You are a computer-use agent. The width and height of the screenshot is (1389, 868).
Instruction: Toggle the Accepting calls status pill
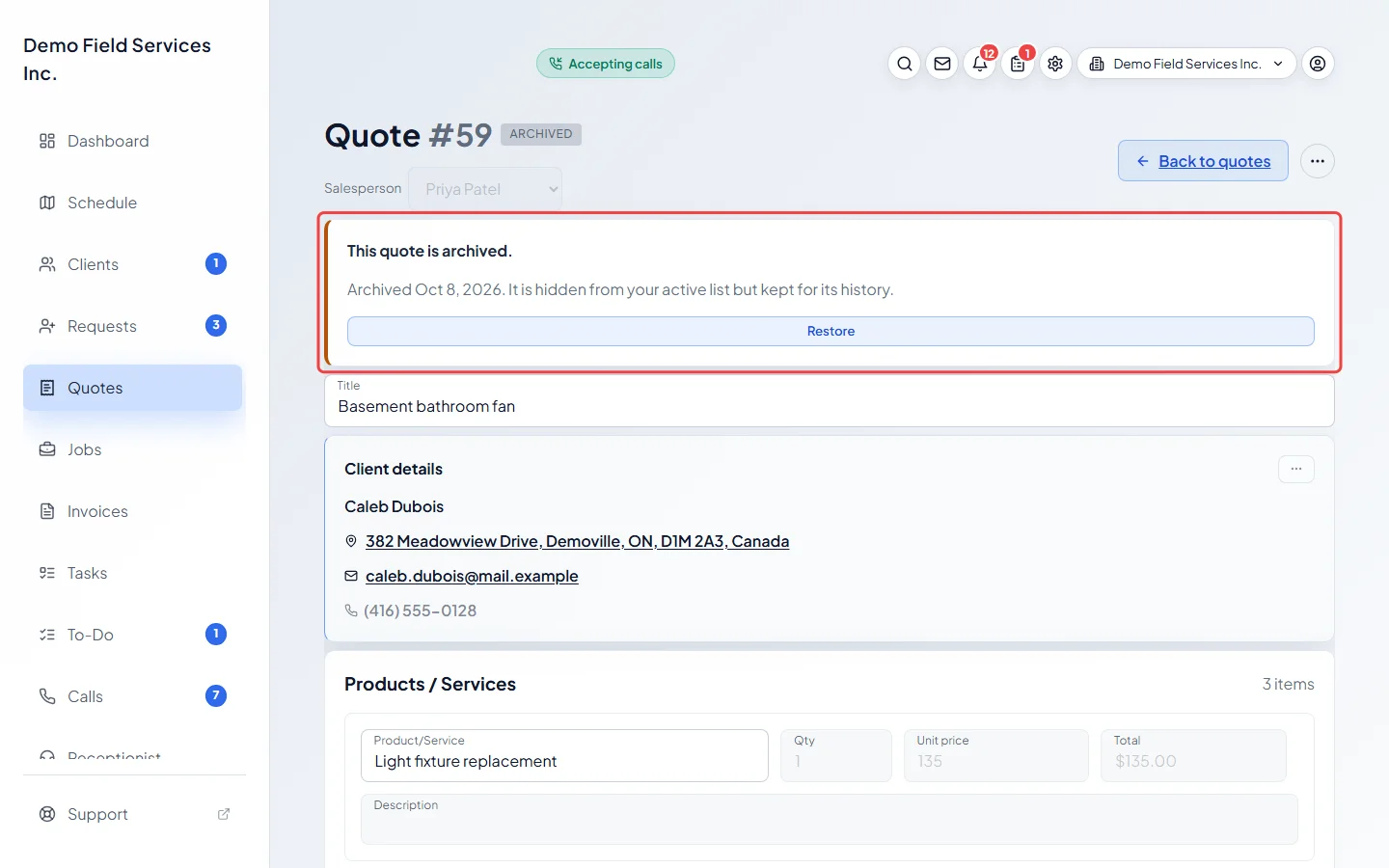[606, 64]
